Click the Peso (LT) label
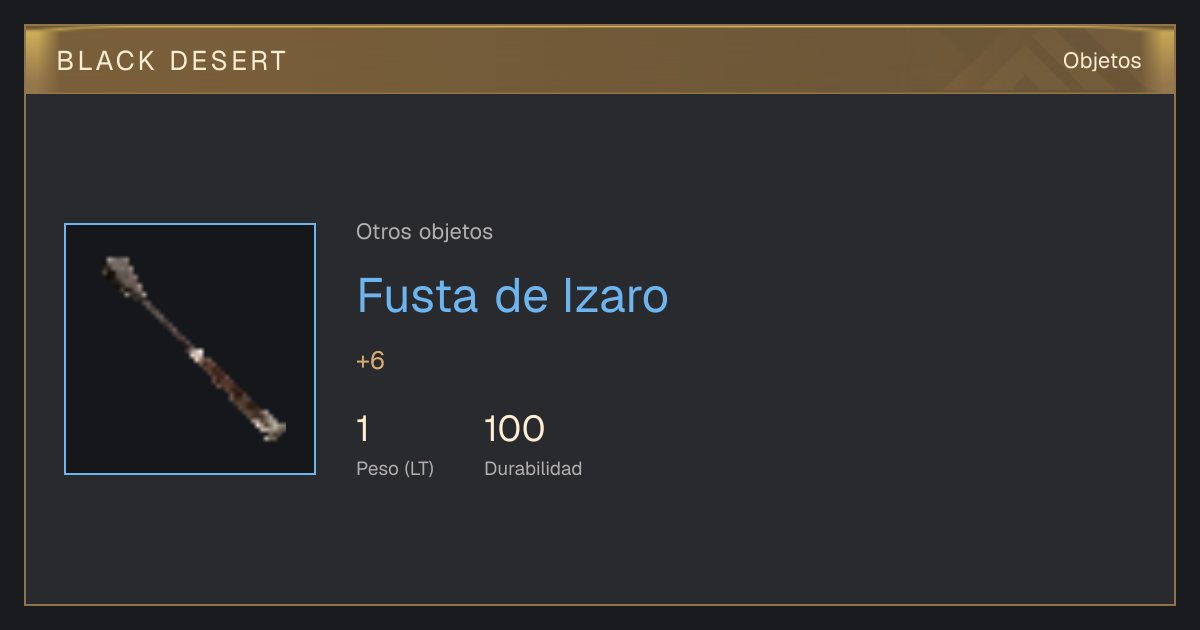Screen dimensions: 1200x630 tap(395, 468)
